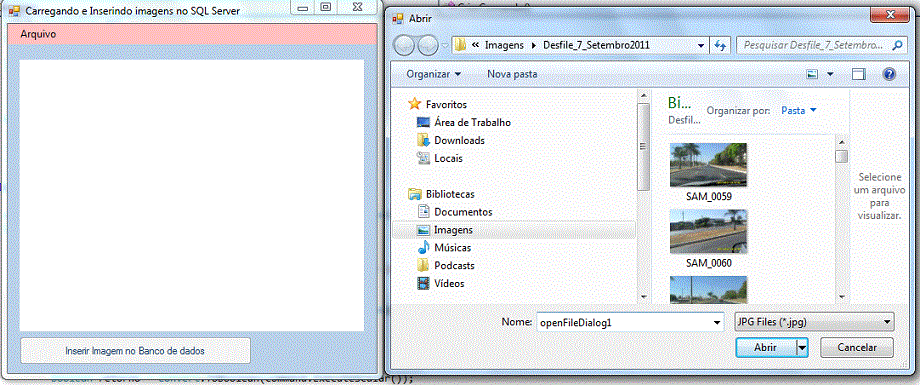This screenshot has width=920, height=391.
Task: Click the Locais recent places icon
Action: (x=423, y=159)
